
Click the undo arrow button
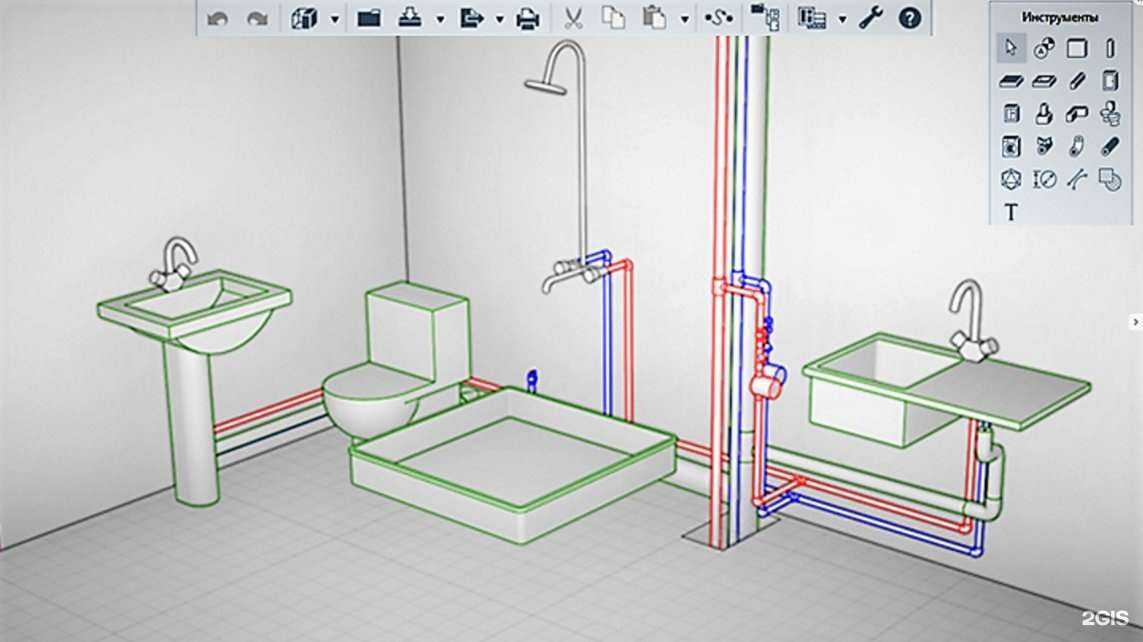coord(217,18)
